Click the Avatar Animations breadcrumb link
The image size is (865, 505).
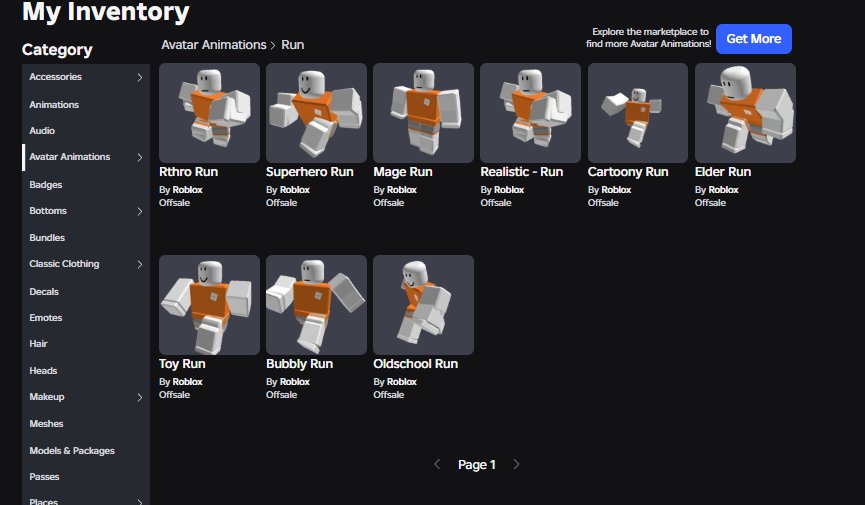[x=213, y=45]
